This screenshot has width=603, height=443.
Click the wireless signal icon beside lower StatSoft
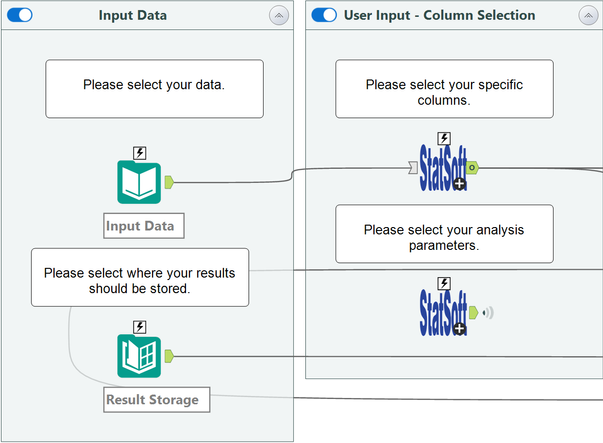click(488, 312)
